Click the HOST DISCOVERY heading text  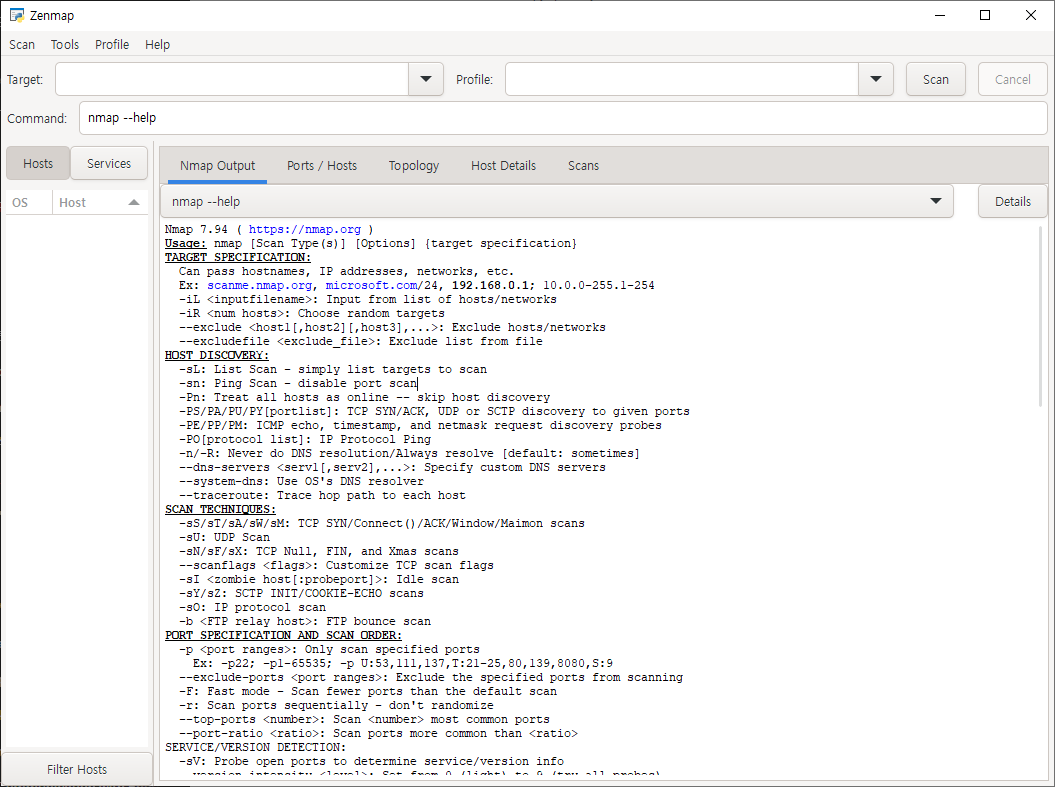click(x=217, y=355)
